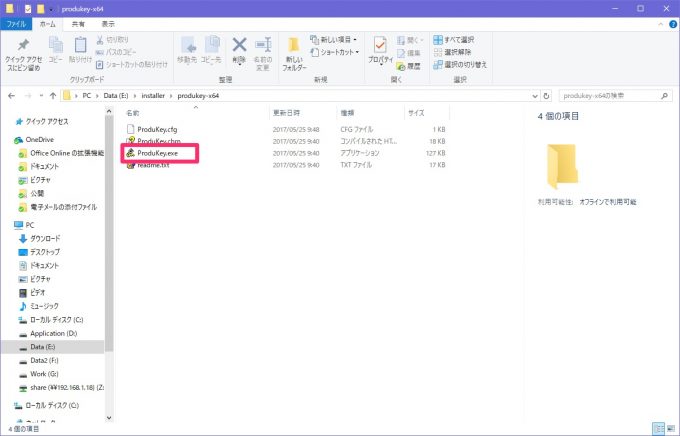The image size is (680, 436).
Task: Expand the PC breadcrumb arrow
Action: pos(97,96)
